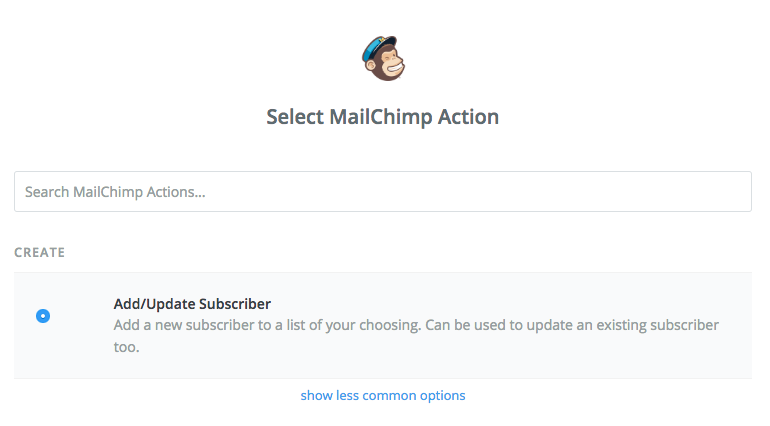The width and height of the screenshot is (770, 426).
Task: Click the word "Subscriber" in action title
Action: [236, 303]
